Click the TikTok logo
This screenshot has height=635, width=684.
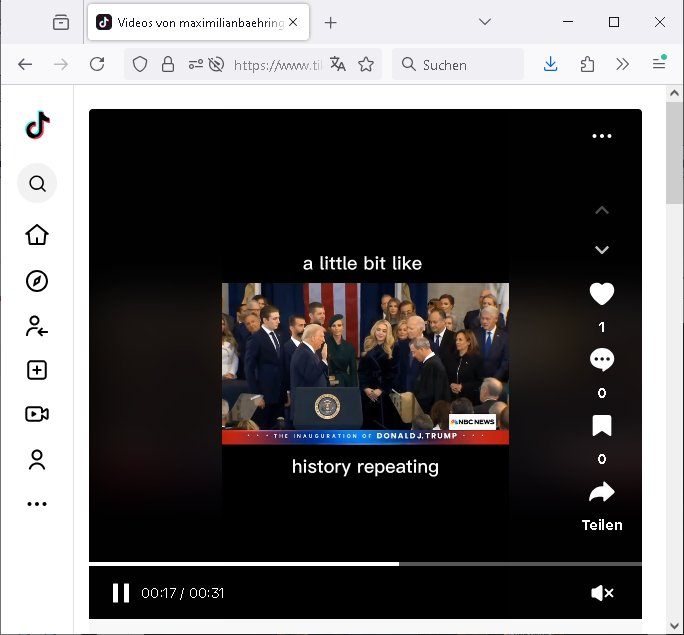point(38,125)
